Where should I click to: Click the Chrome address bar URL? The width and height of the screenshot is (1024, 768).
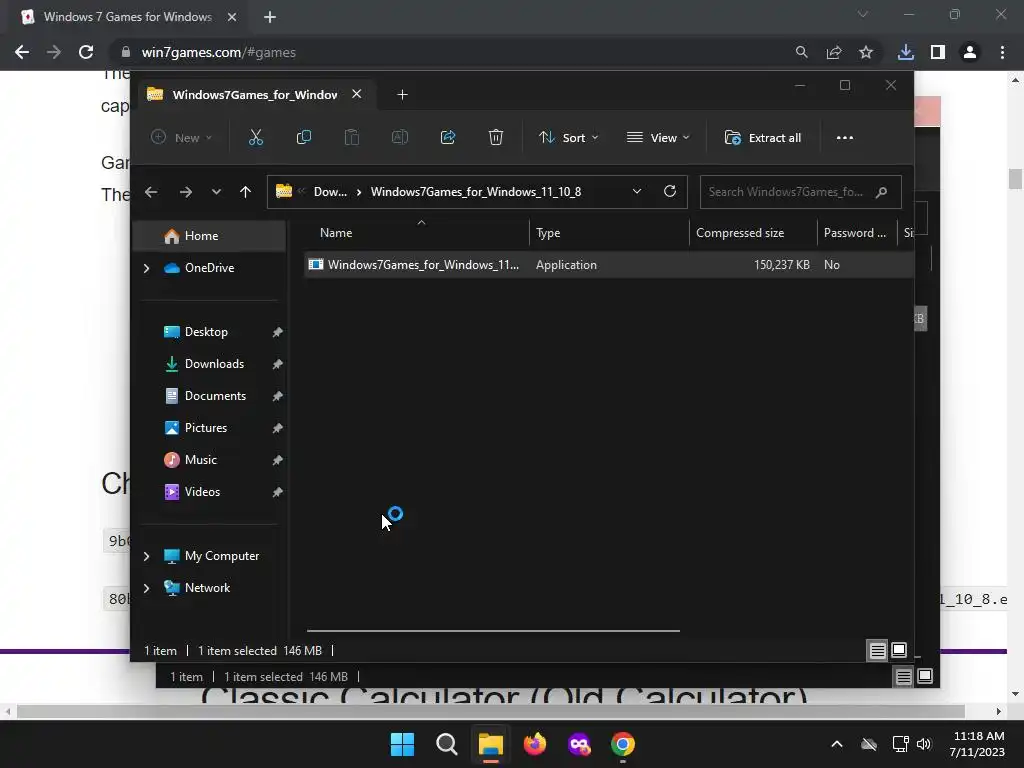[x=219, y=52]
